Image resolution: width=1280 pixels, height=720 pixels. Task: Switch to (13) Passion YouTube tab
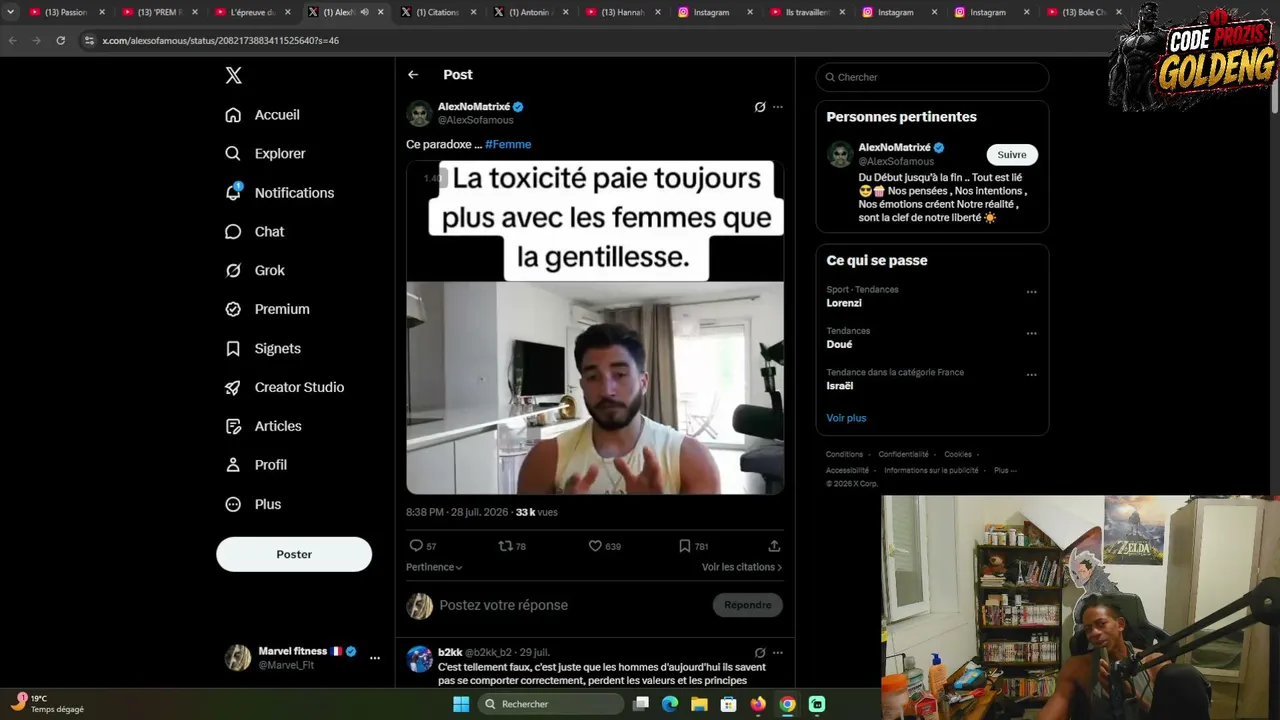[x=66, y=12]
